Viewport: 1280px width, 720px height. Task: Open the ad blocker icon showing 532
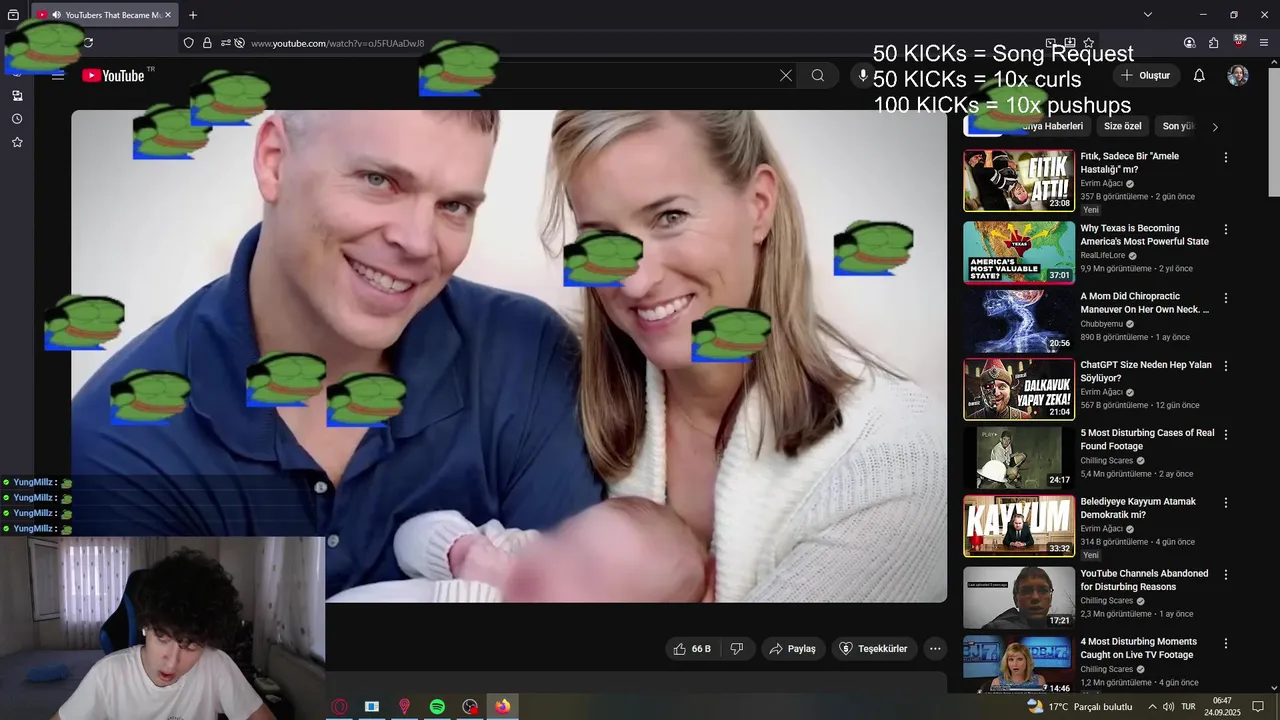(x=1239, y=42)
